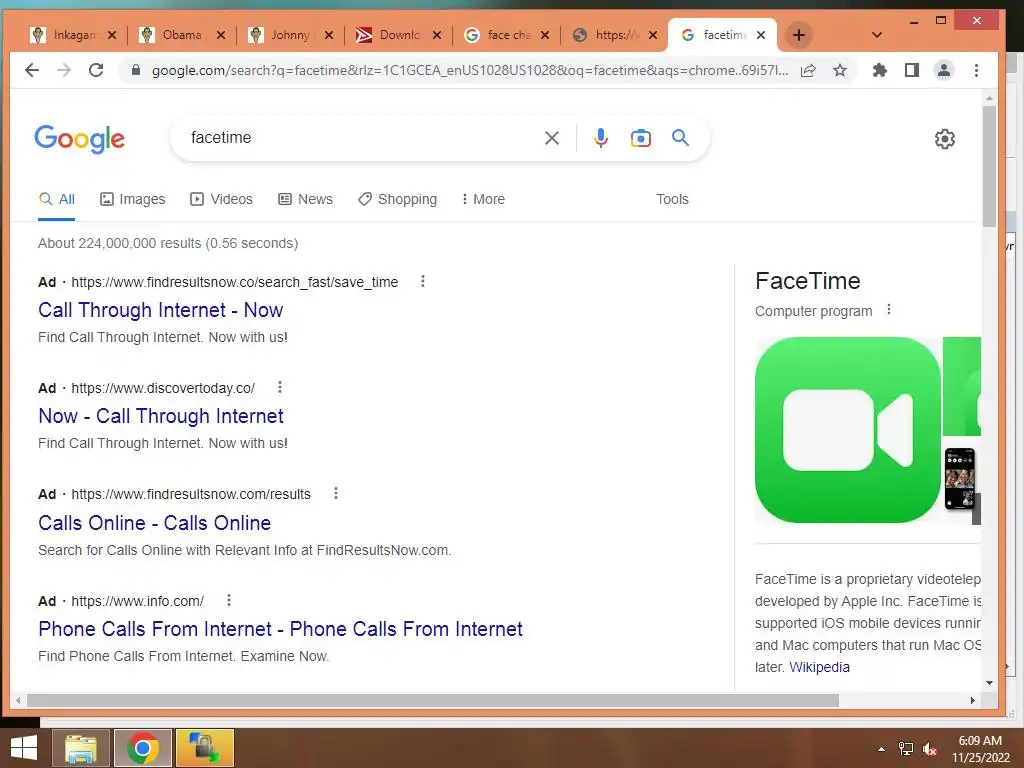The width and height of the screenshot is (1024, 768).
Task: Click the vertical page scrollbar
Action: coord(989,167)
